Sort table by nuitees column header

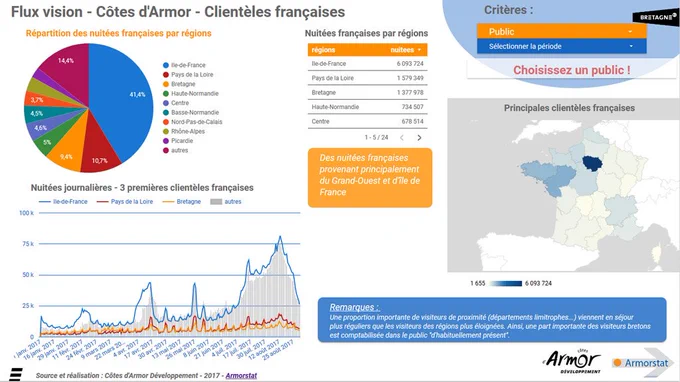pos(405,50)
